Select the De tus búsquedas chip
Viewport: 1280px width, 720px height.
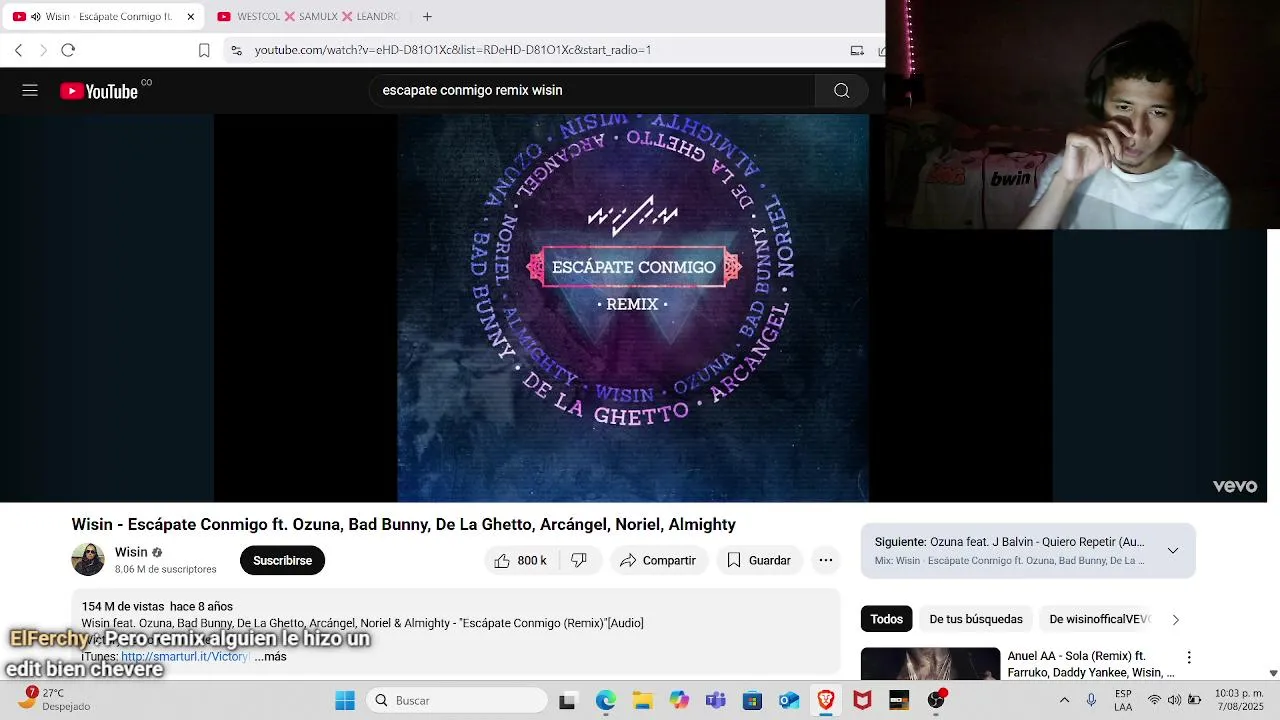[976, 619]
